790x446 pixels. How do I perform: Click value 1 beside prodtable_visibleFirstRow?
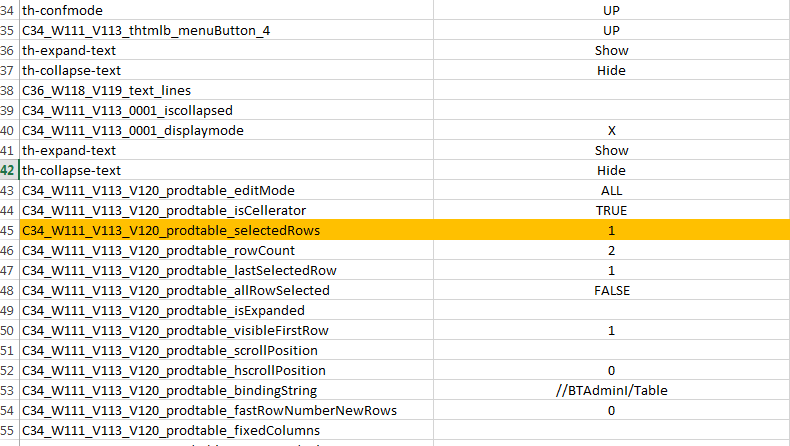pos(612,330)
